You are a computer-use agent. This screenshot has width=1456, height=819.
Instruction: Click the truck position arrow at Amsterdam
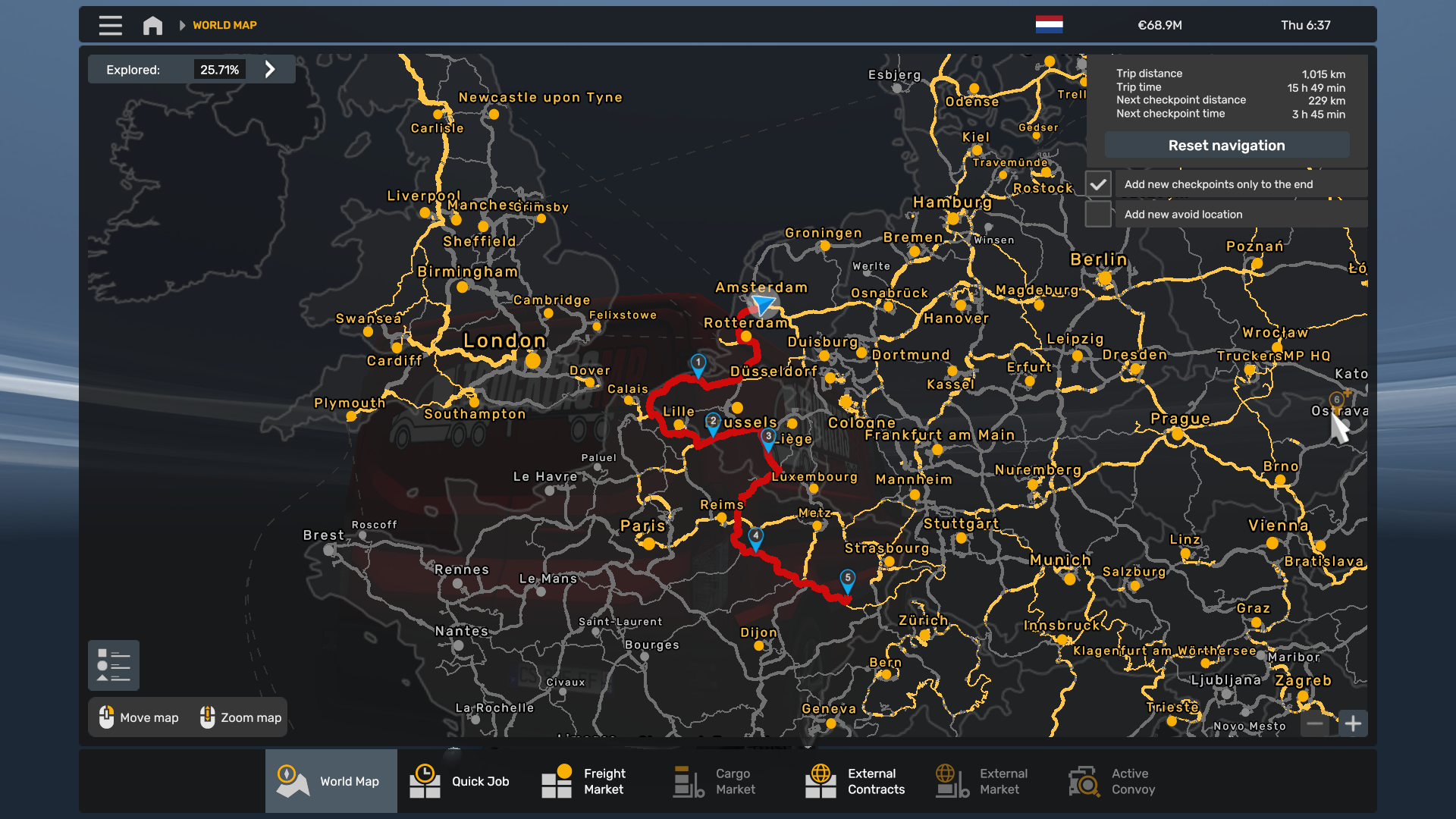click(762, 305)
